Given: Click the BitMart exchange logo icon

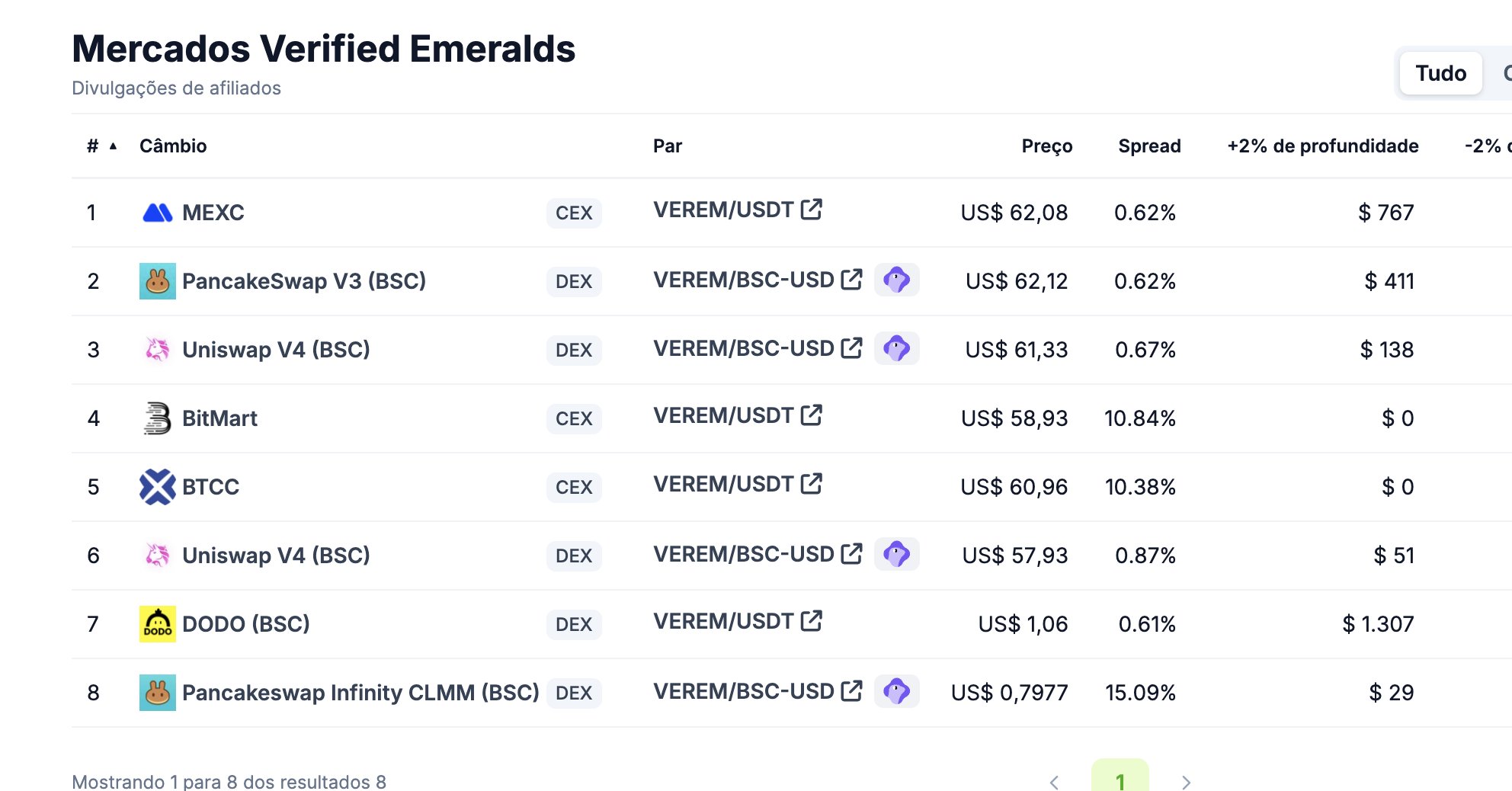Looking at the screenshot, I should coord(158,418).
